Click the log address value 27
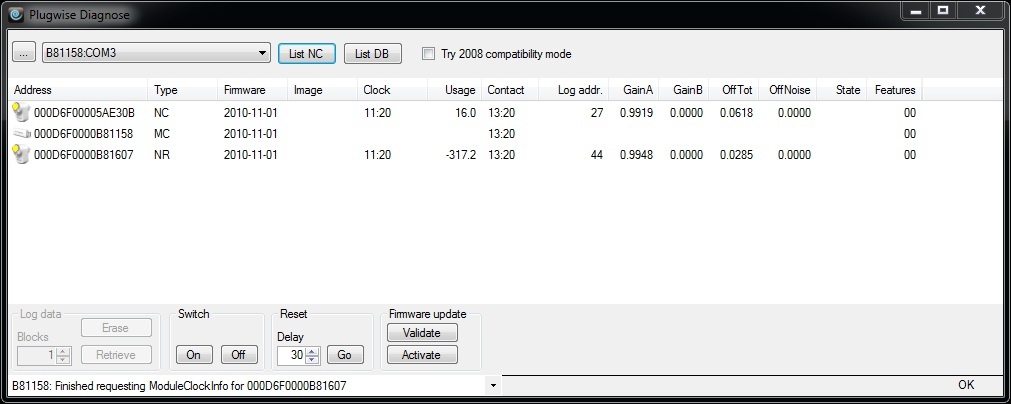 (x=597, y=113)
